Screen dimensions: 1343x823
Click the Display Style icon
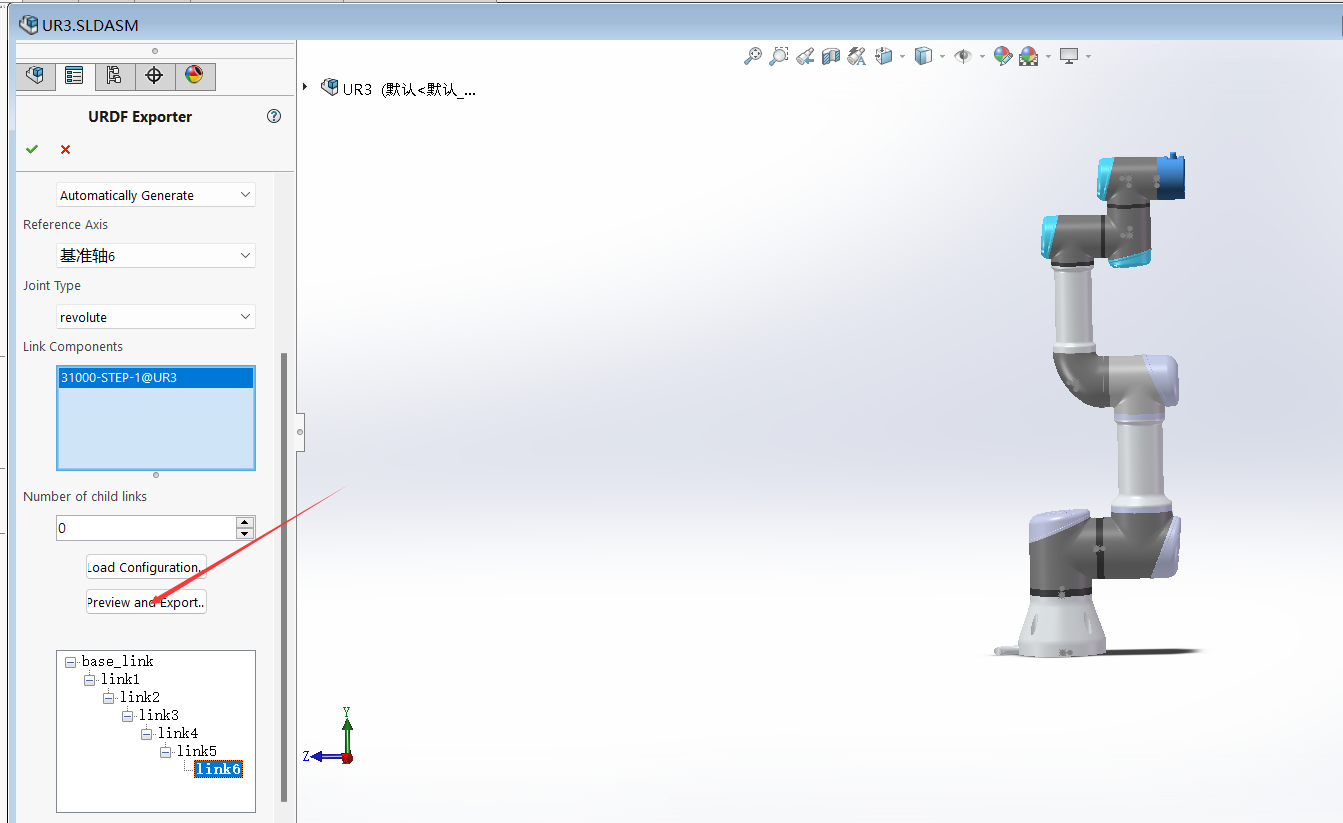(924, 56)
